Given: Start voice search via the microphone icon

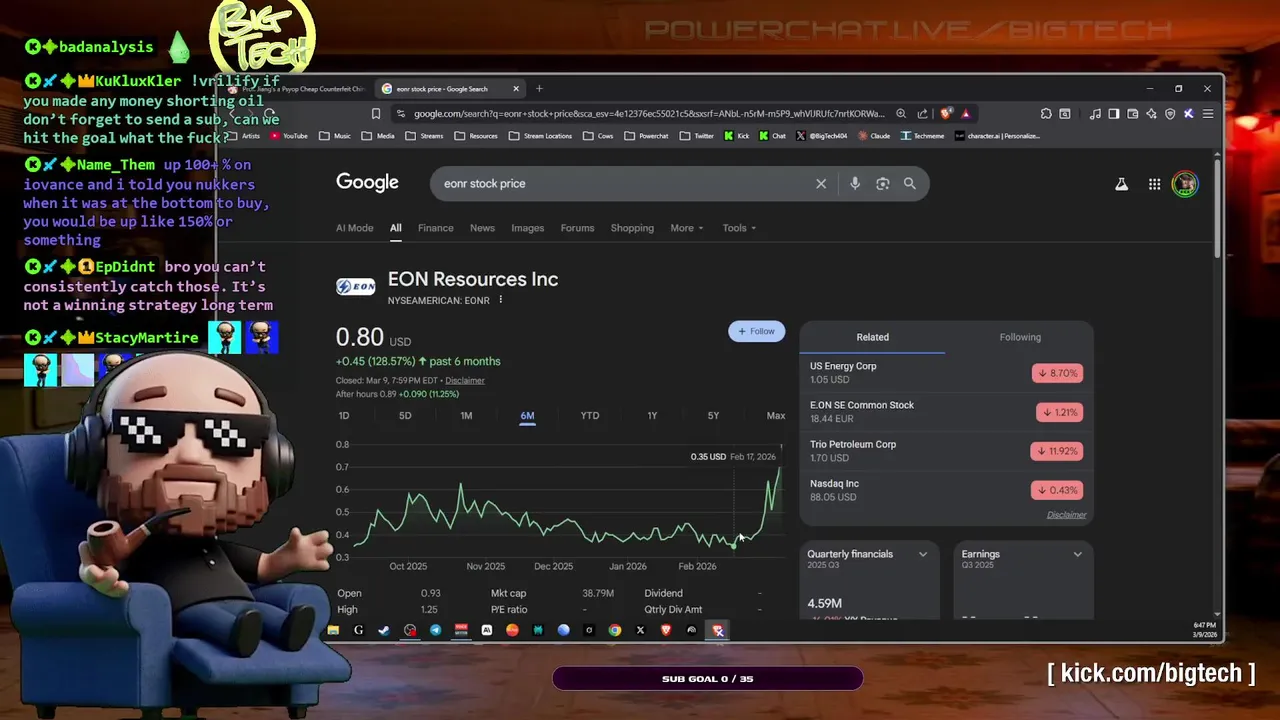Looking at the screenshot, I should pos(854,184).
